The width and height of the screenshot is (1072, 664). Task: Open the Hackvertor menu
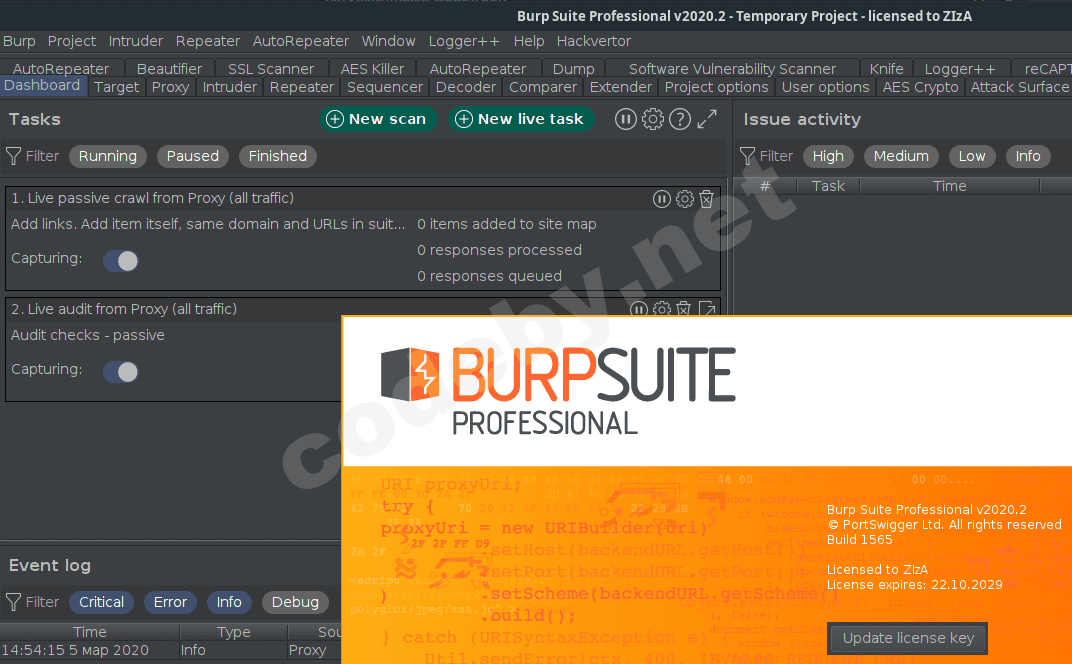tap(593, 41)
